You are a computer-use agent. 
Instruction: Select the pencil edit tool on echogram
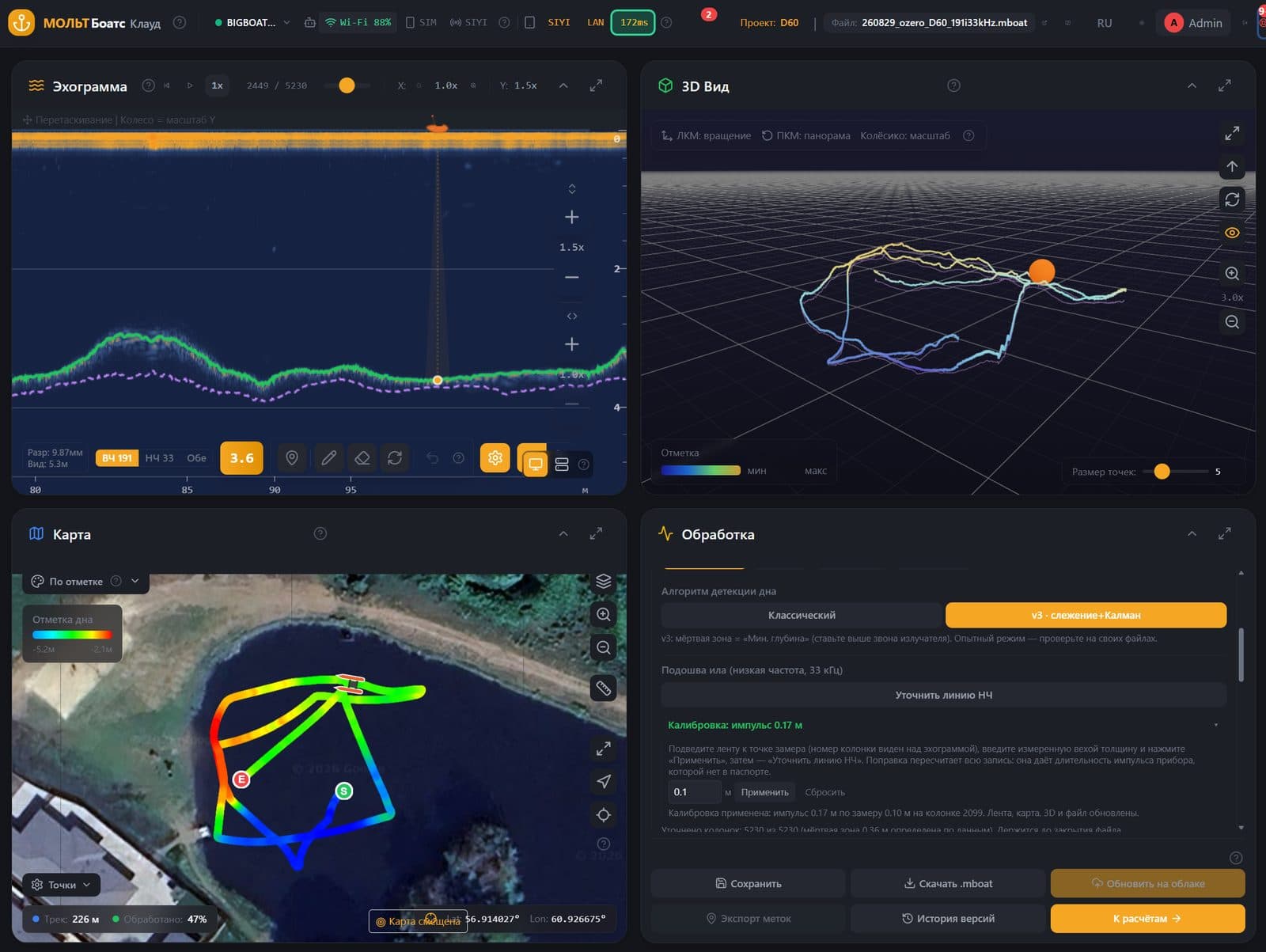329,458
